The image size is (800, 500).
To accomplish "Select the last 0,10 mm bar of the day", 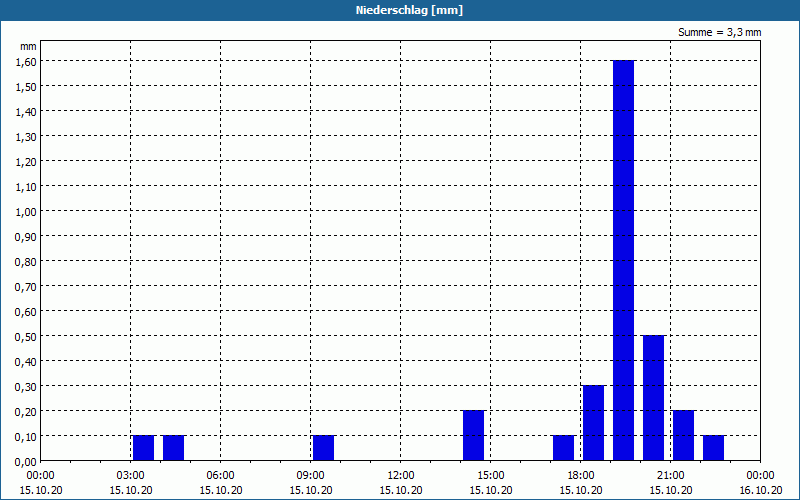I will point(714,447).
